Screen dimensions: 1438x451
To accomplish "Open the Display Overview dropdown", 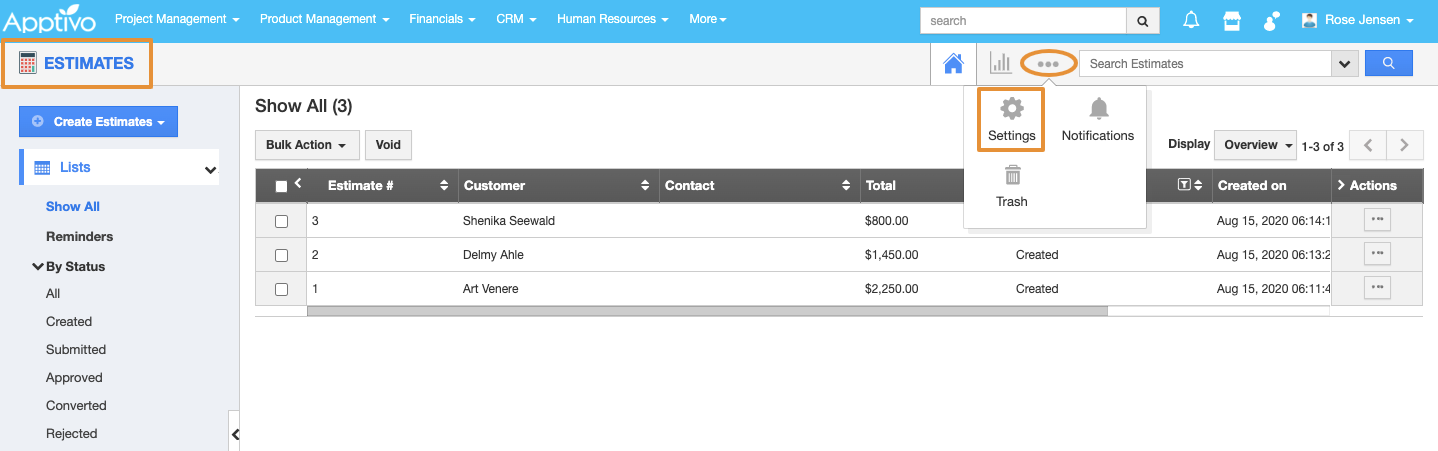I will [1255, 145].
